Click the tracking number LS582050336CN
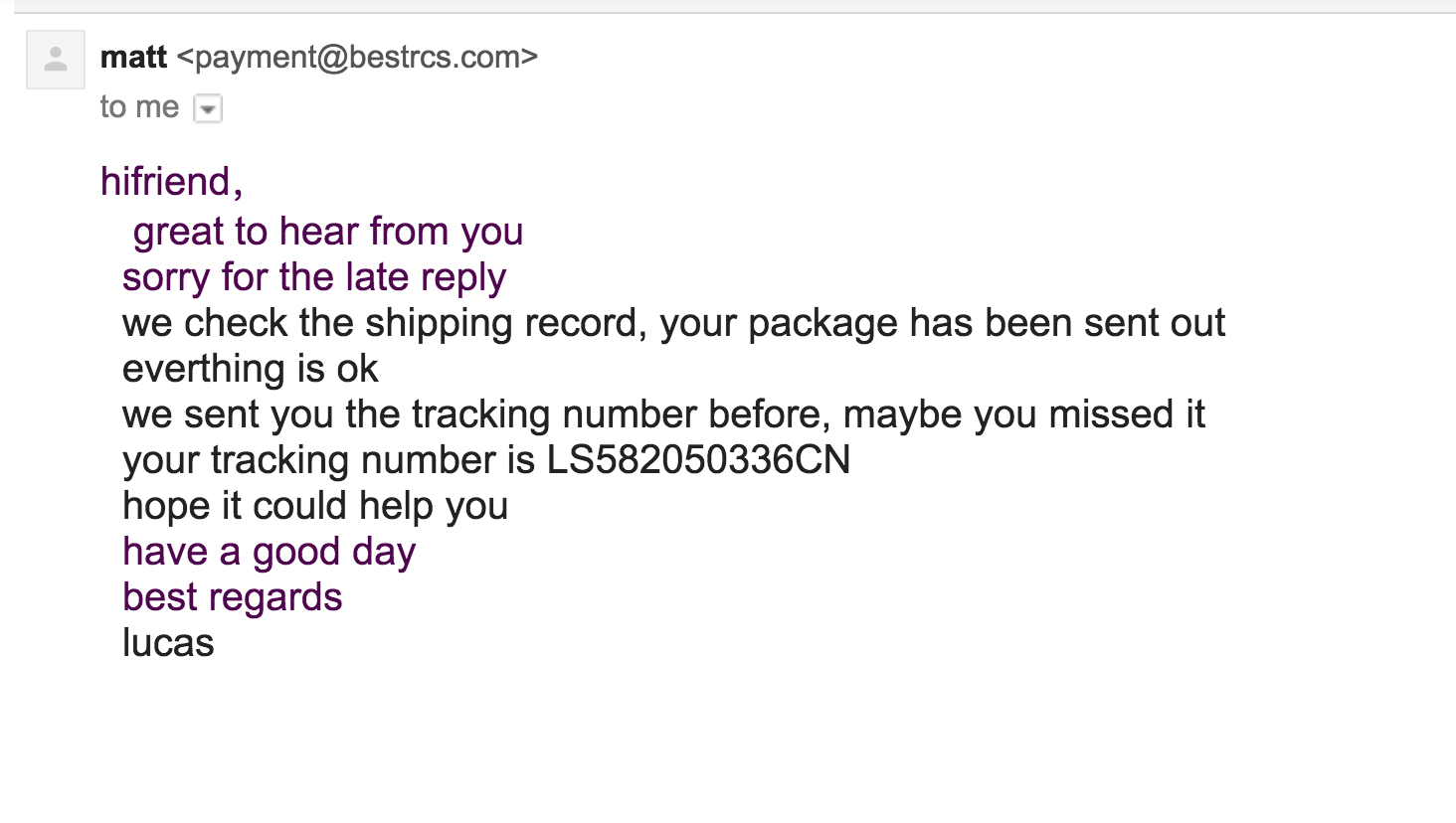 (699, 460)
